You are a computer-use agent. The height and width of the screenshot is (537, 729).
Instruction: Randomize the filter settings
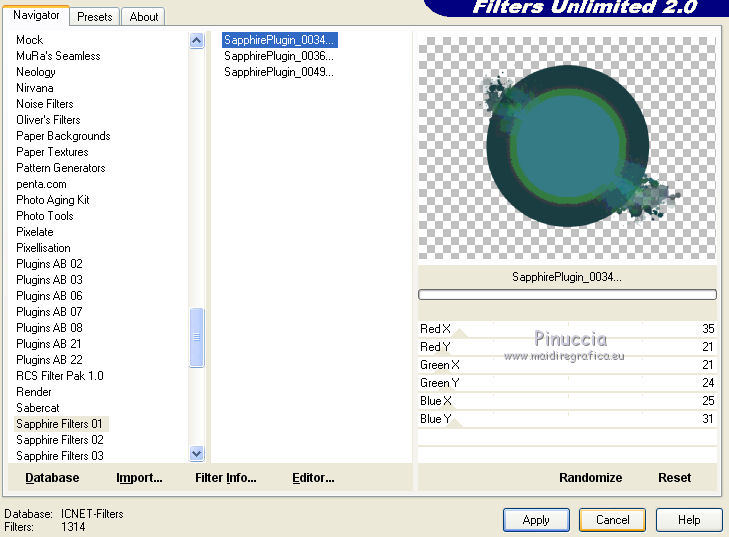590,478
